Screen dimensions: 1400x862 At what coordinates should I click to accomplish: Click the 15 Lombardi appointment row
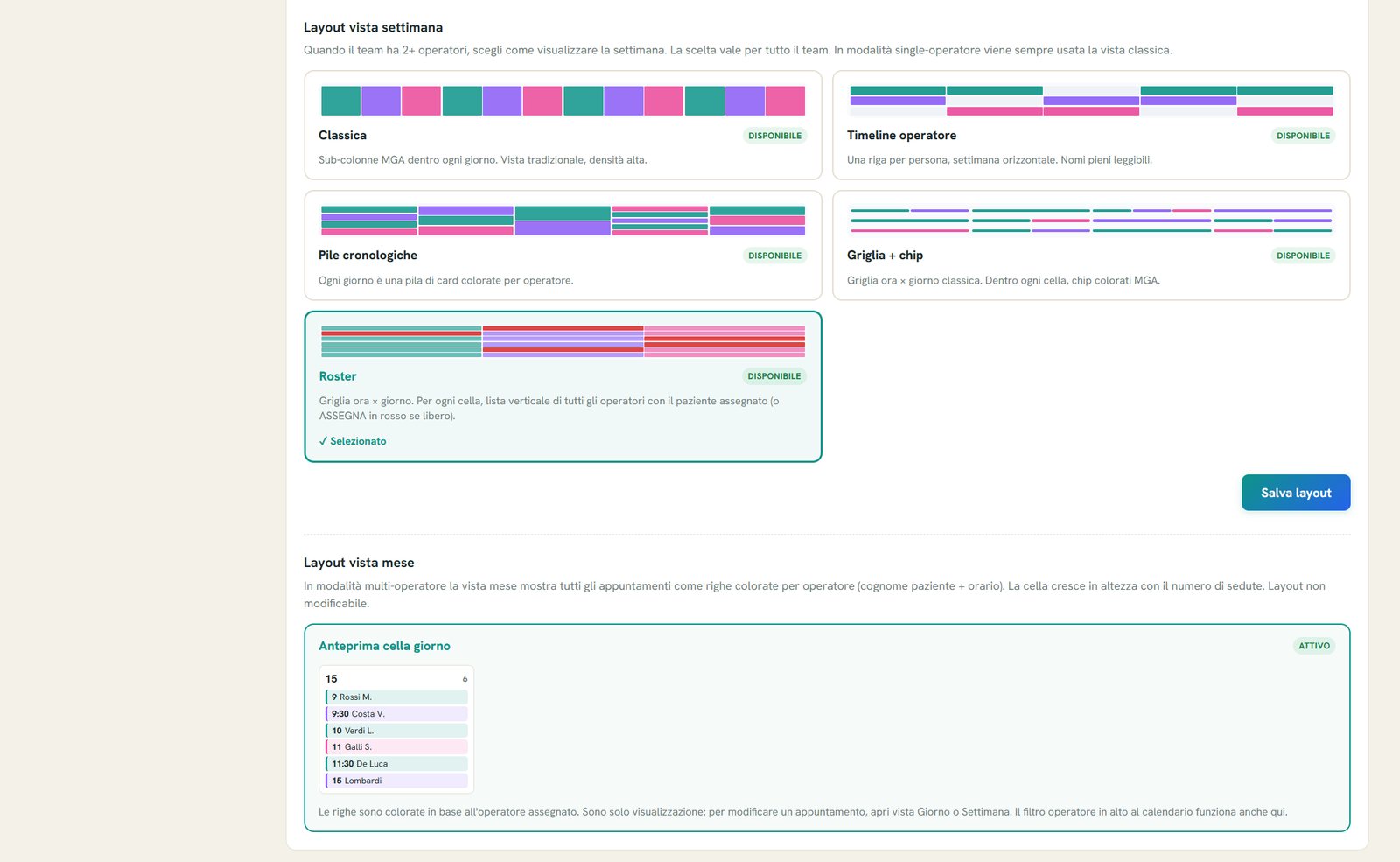click(x=396, y=781)
